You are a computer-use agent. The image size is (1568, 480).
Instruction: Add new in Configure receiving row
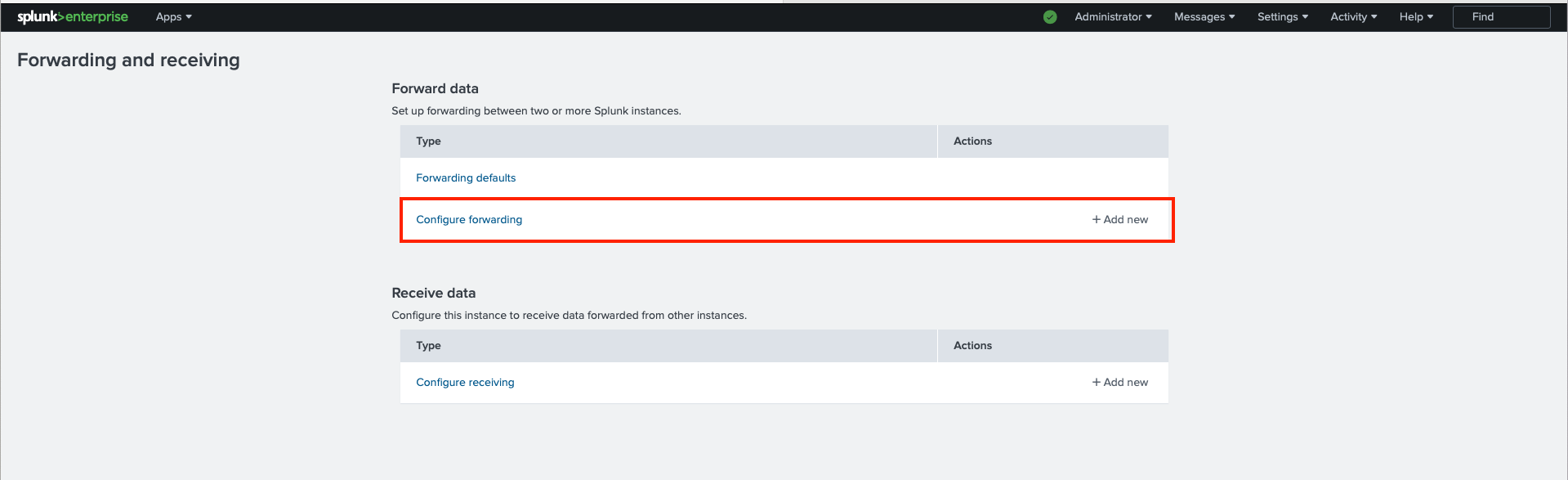(x=1120, y=382)
